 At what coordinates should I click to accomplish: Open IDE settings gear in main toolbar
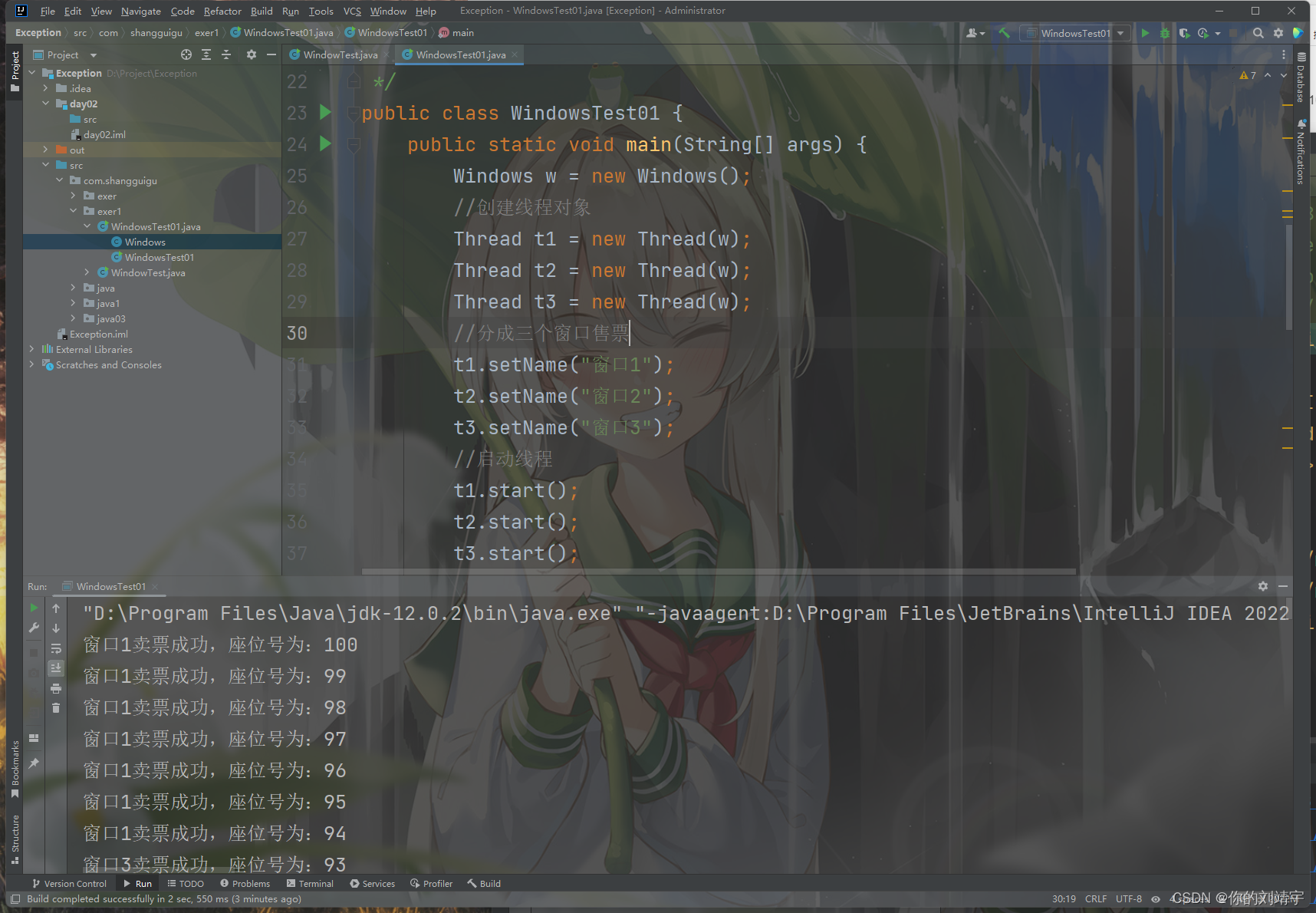pos(1278,33)
